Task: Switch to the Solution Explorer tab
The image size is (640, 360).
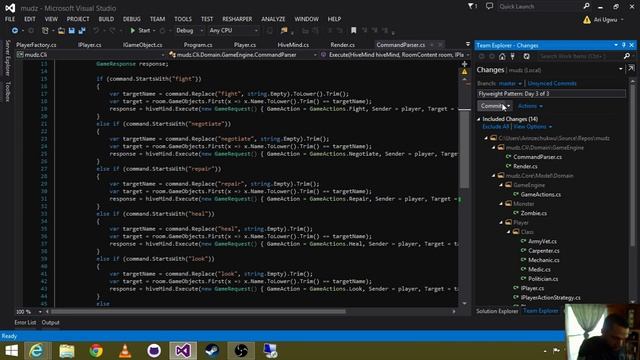Action: click(x=497, y=311)
